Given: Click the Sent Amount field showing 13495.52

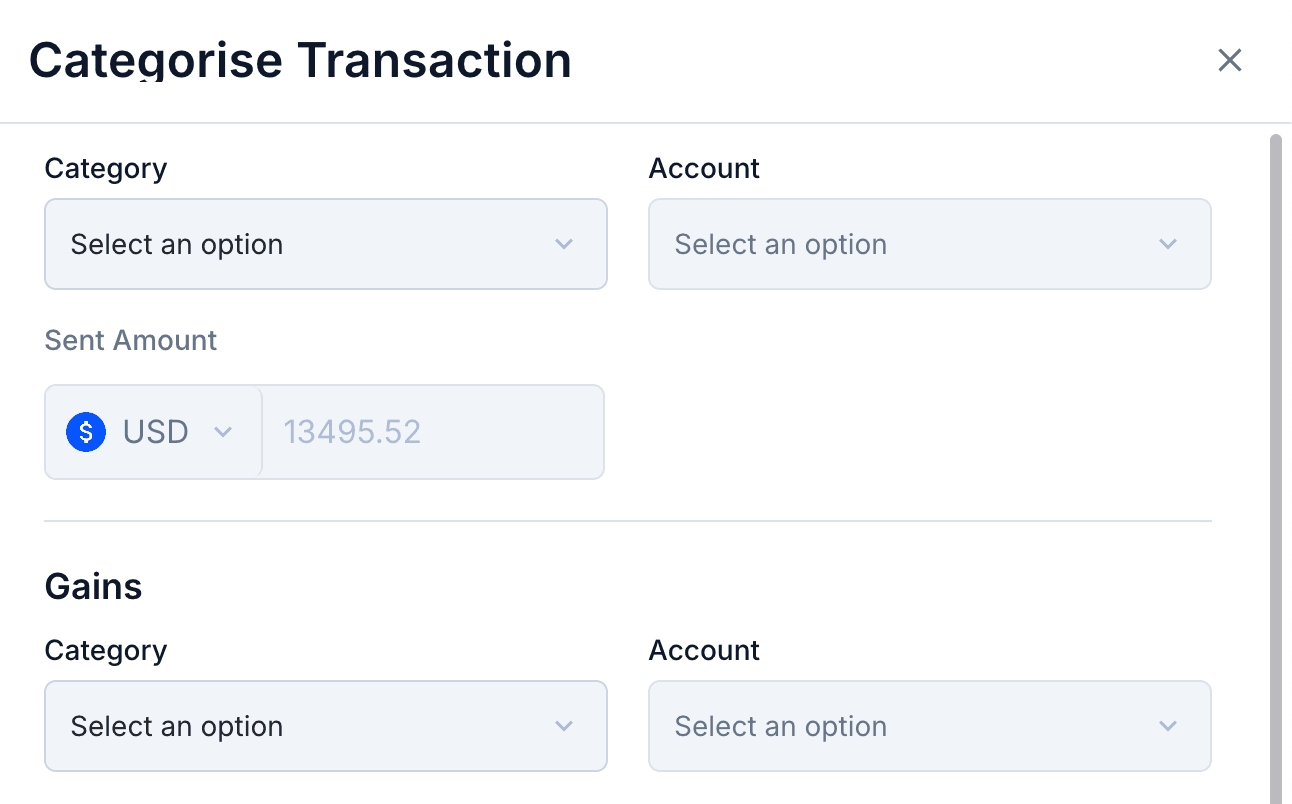Looking at the screenshot, I should click(x=430, y=432).
